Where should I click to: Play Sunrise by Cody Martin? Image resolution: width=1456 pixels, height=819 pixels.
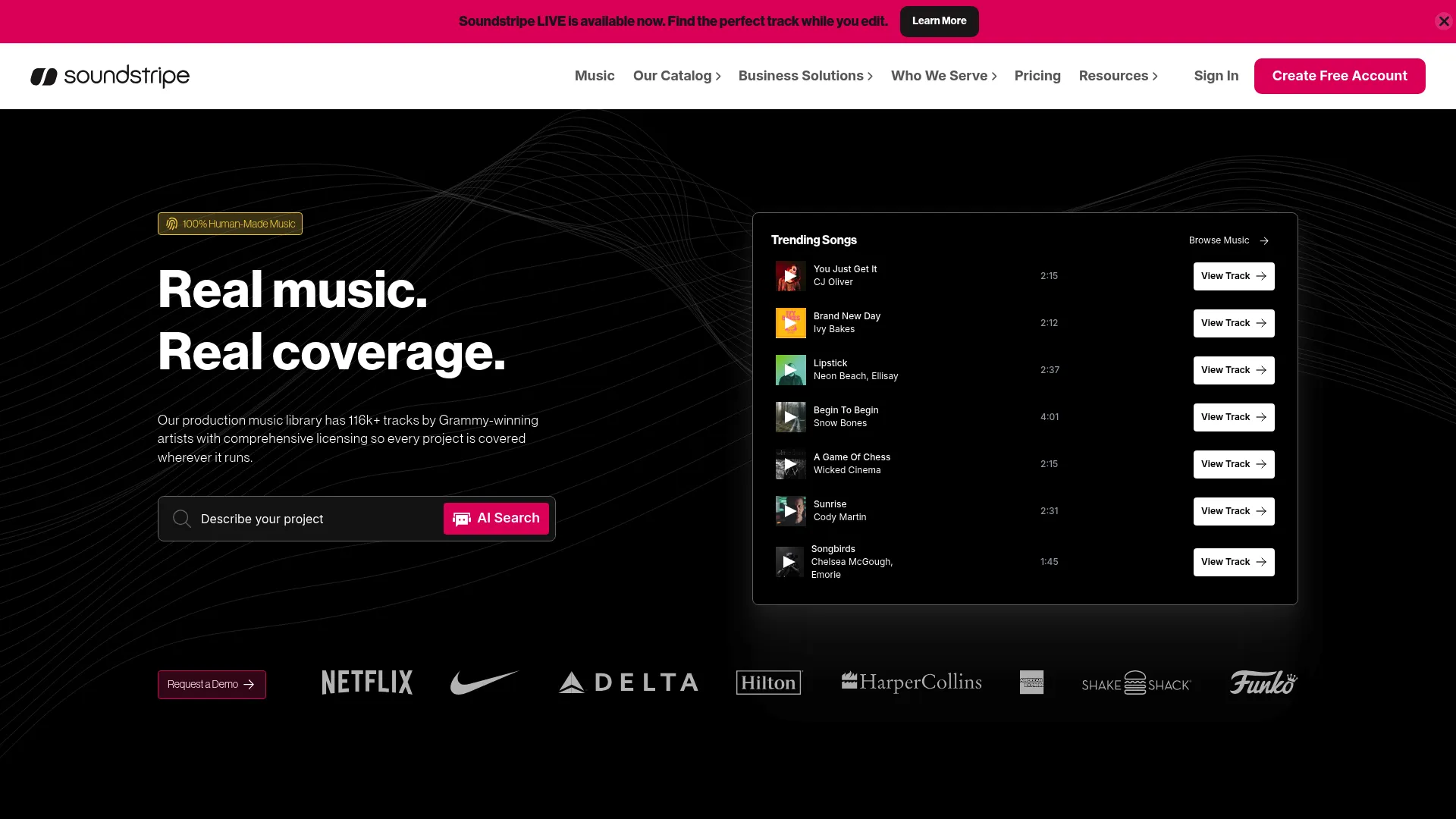click(x=790, y=511)
